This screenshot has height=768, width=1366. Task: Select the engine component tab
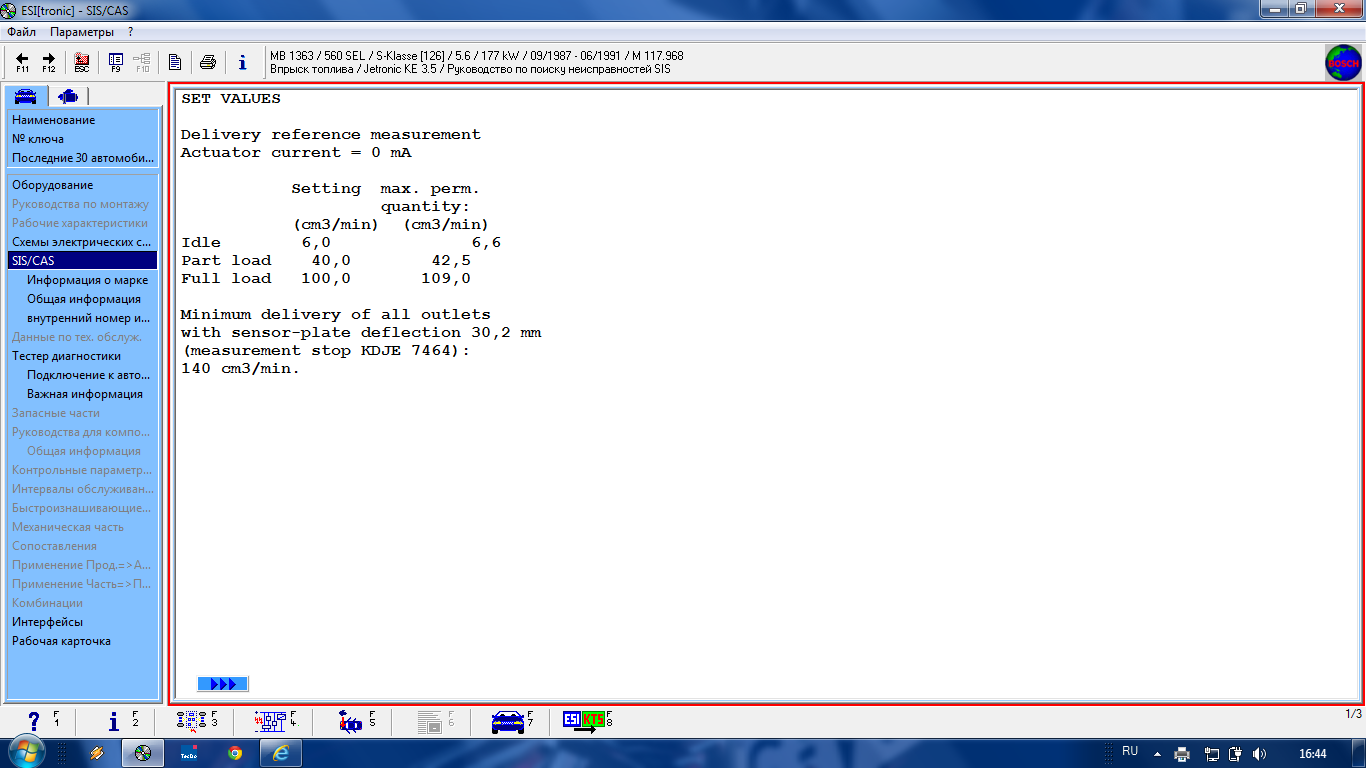pos(68,96)
